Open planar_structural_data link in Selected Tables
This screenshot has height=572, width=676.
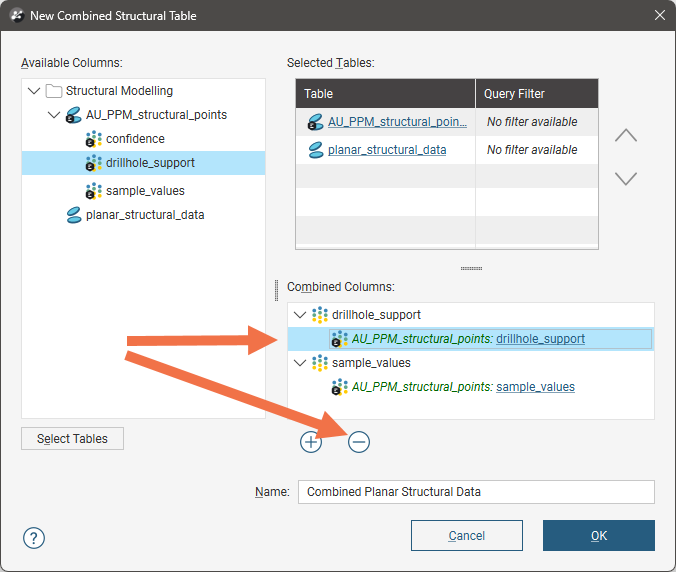tap(387, 150)
